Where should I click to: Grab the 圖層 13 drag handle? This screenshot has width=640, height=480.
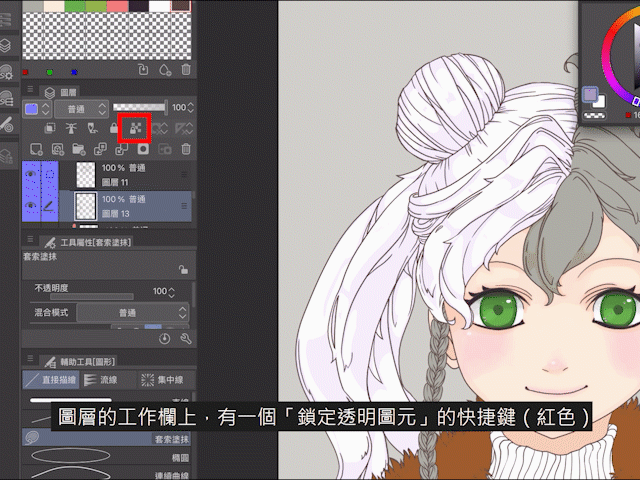[184, 206]
